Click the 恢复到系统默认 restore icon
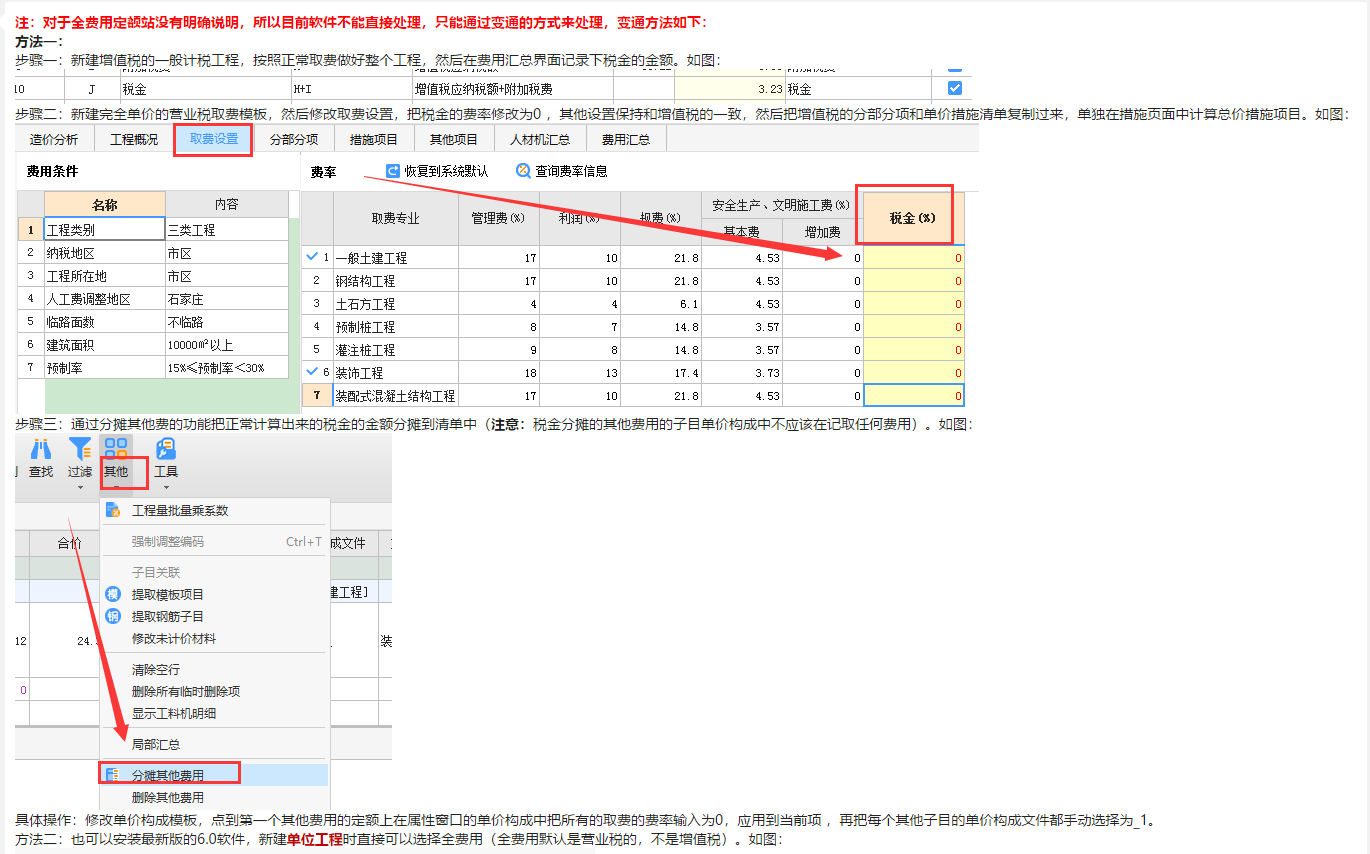This screenshot has height=854, width=1370. click(x=393, y=171)
